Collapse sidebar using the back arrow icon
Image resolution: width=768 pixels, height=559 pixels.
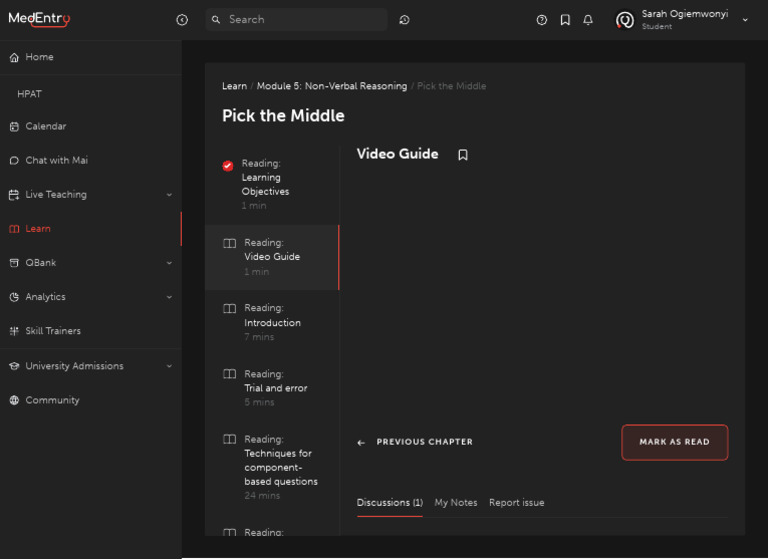182,20
